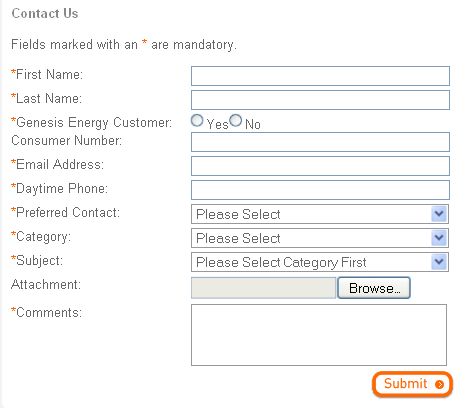This screenshot has height=408, width=473.
Task: Click the Genesis Energy Customer label text
Action: point(92,122)
